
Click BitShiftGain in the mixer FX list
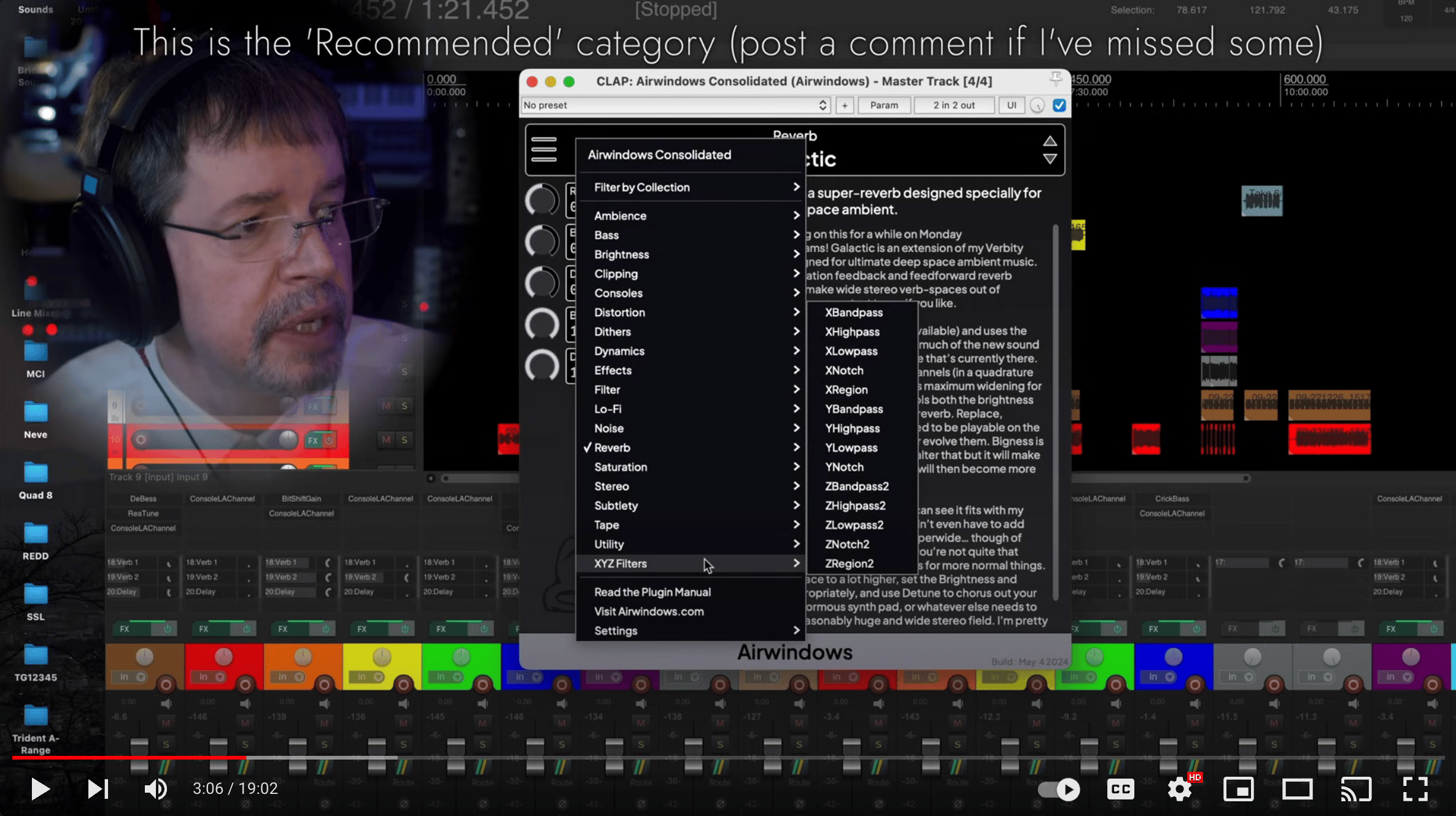click(301, 498)
